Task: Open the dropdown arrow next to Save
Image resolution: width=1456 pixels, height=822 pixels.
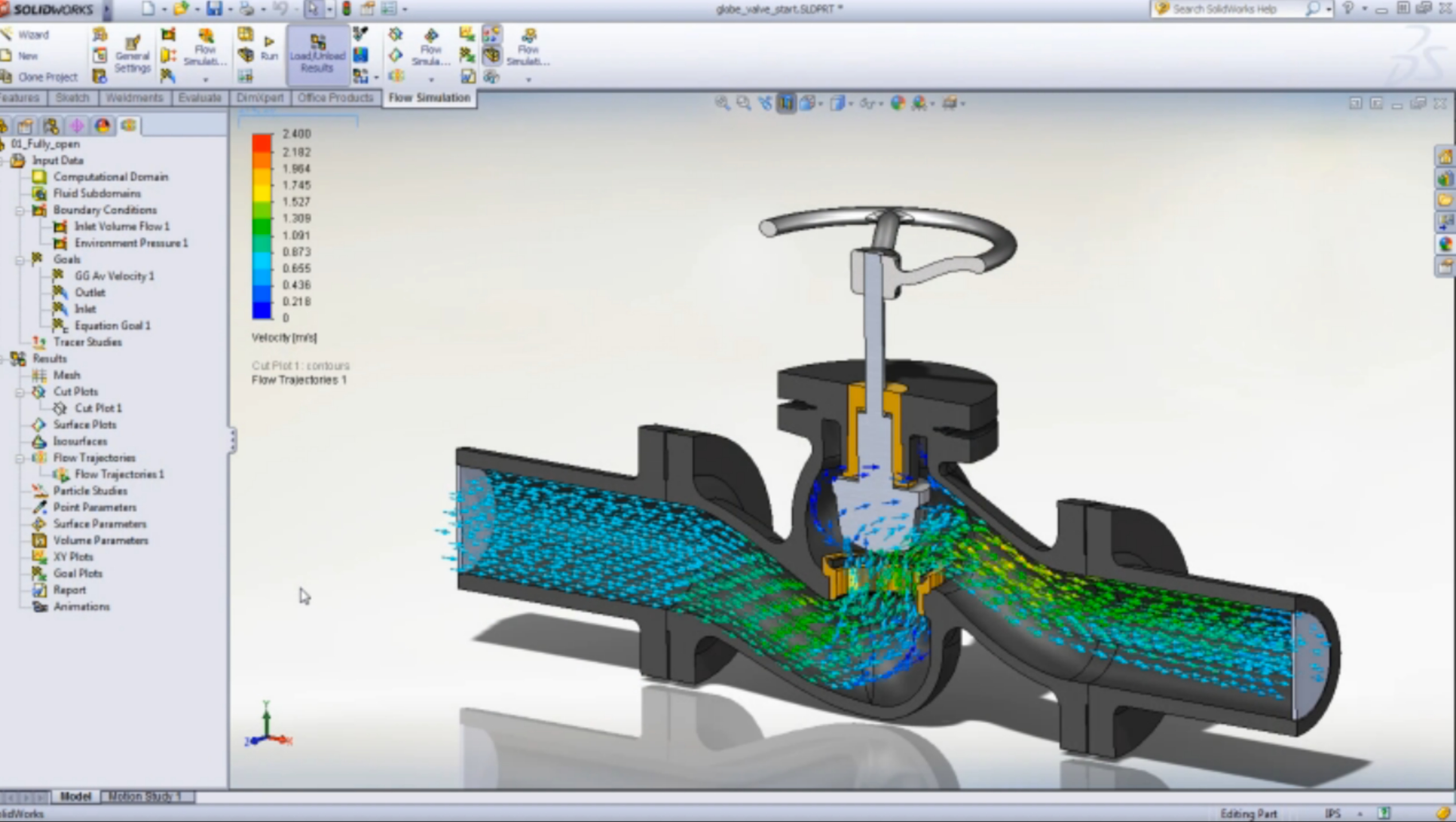Action: 230,10
